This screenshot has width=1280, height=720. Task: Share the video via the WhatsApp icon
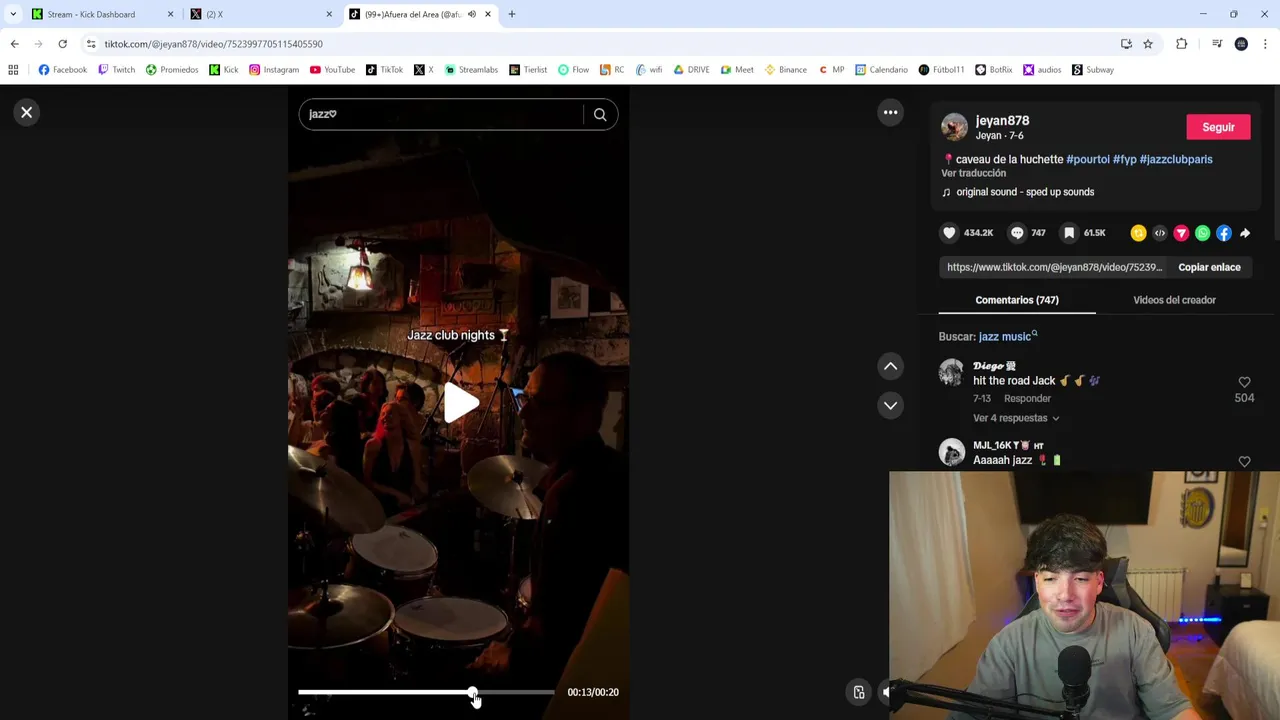pos(1202,233)
